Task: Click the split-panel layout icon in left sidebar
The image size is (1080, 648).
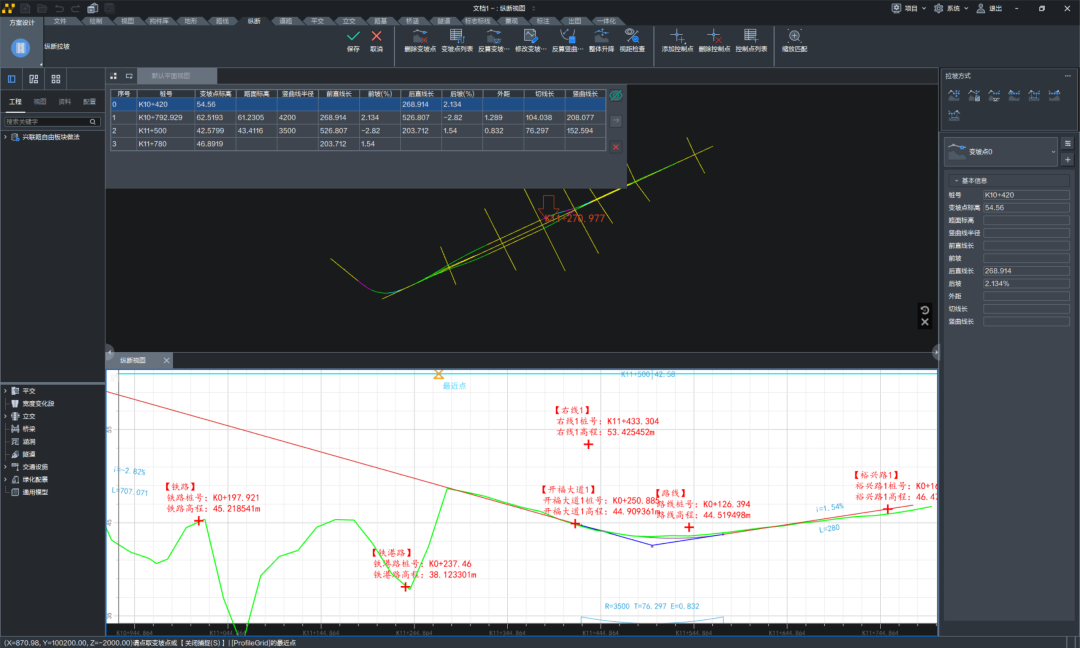Action: 34,79
